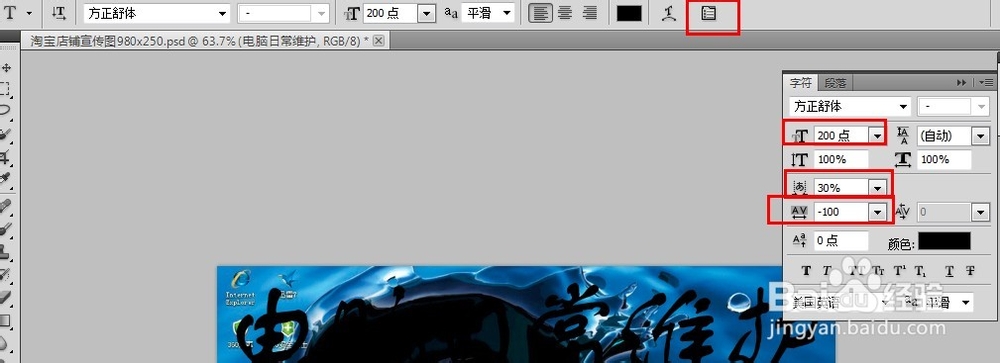Expand font size dropdown in Character panel
The width and height of the screenshot is (1000, 363).
tap(878, 135)
